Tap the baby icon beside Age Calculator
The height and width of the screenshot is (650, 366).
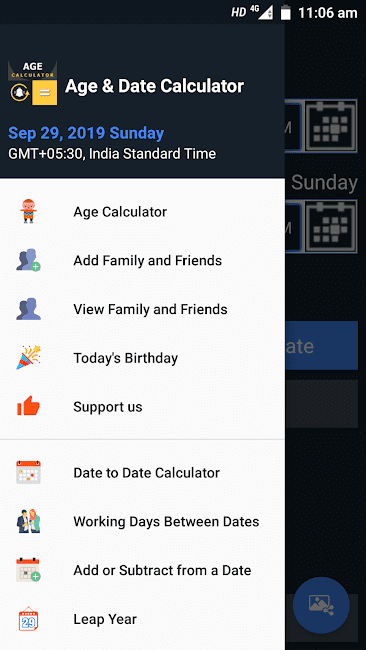coord(28,211)
